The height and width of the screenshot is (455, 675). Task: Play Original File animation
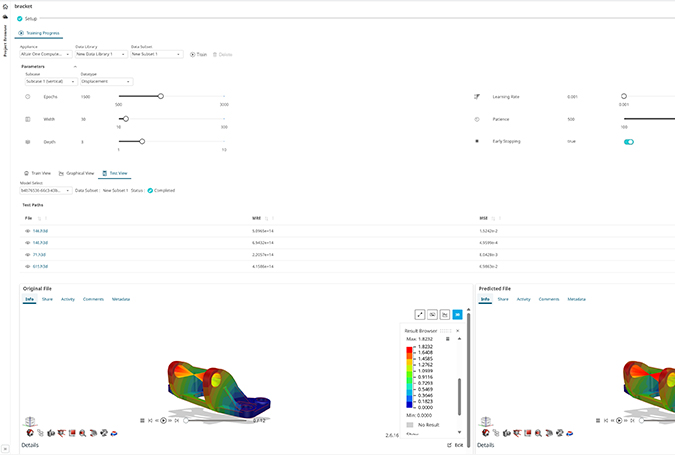164,421
